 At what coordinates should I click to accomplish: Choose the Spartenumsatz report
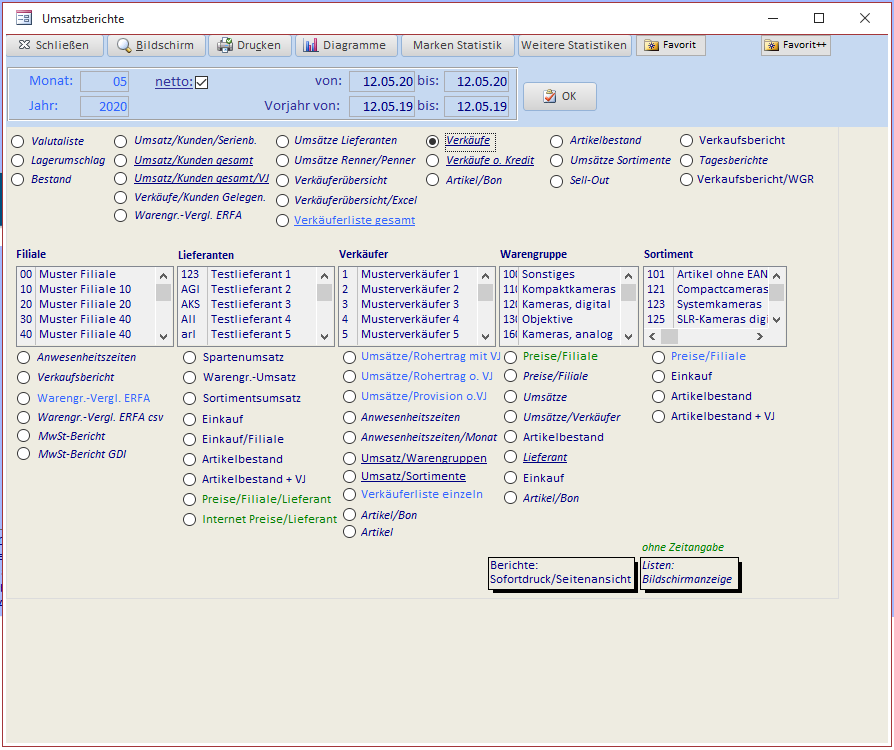[189, 358]
